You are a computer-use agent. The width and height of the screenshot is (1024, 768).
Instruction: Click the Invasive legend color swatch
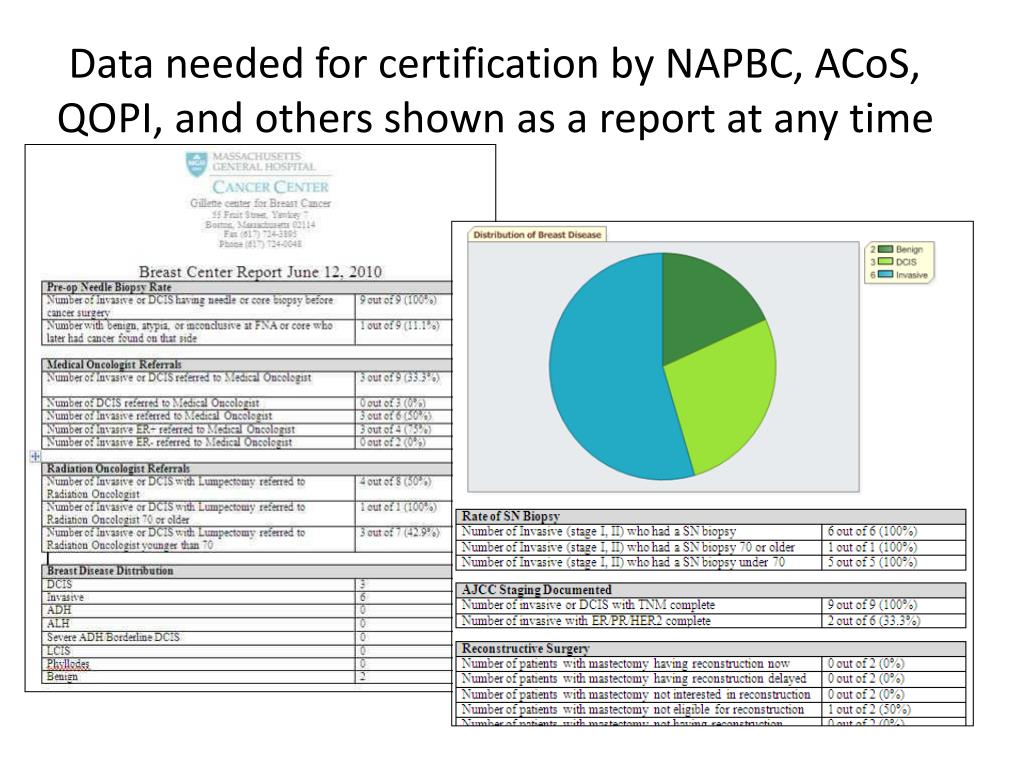point(886,274)
